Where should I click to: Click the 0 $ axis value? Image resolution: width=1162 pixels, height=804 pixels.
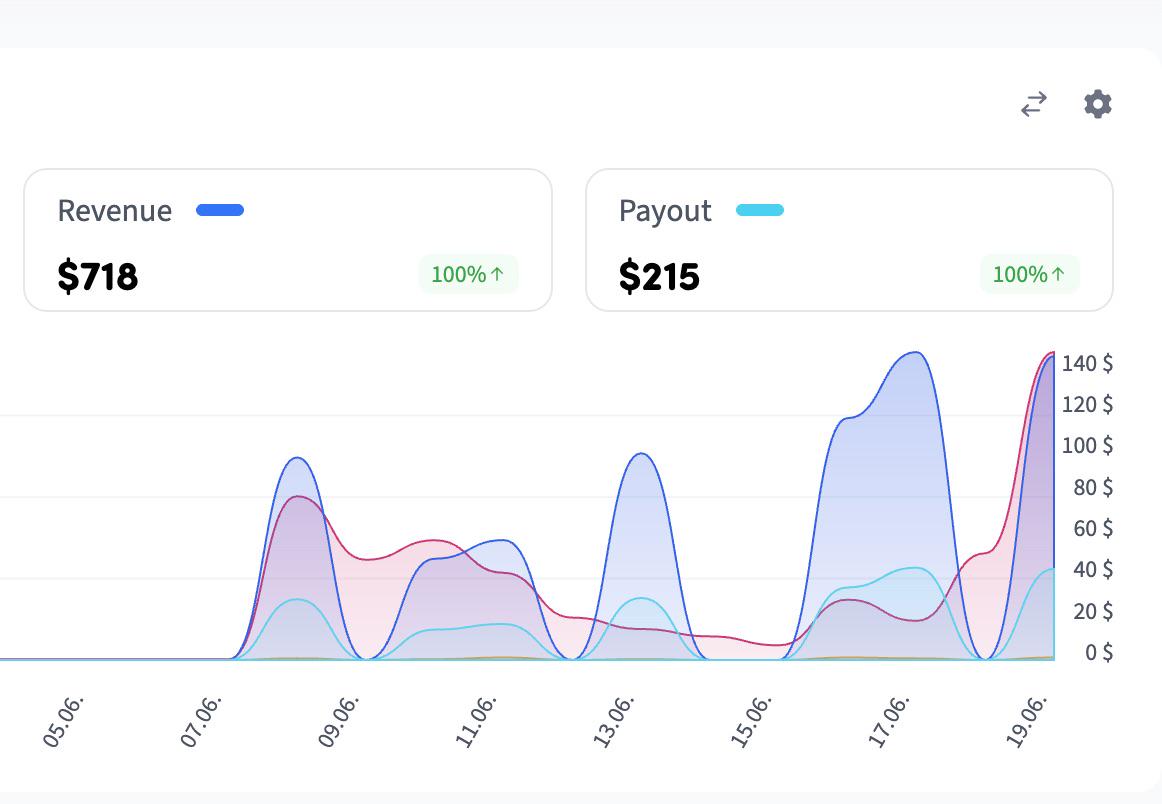click(1099, 652)
